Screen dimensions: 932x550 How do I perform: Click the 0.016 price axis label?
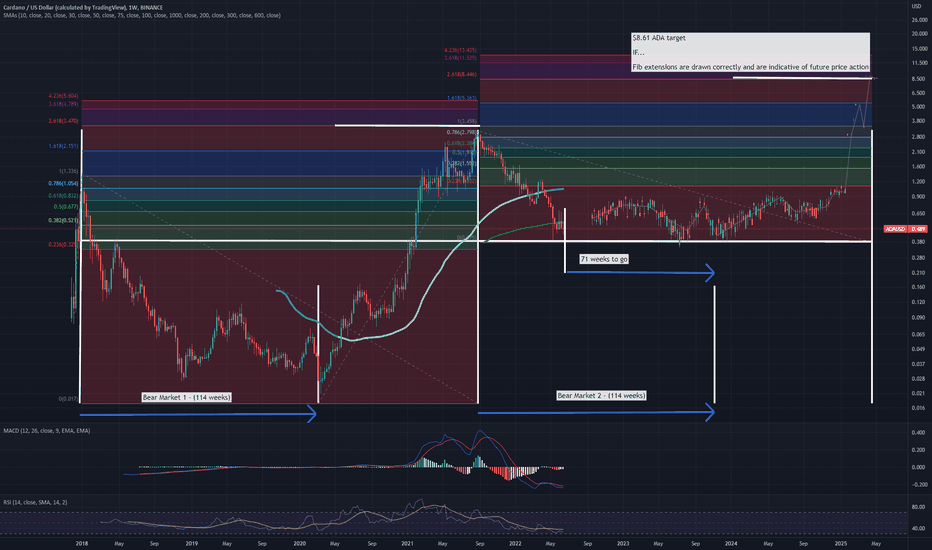(918, 408)
